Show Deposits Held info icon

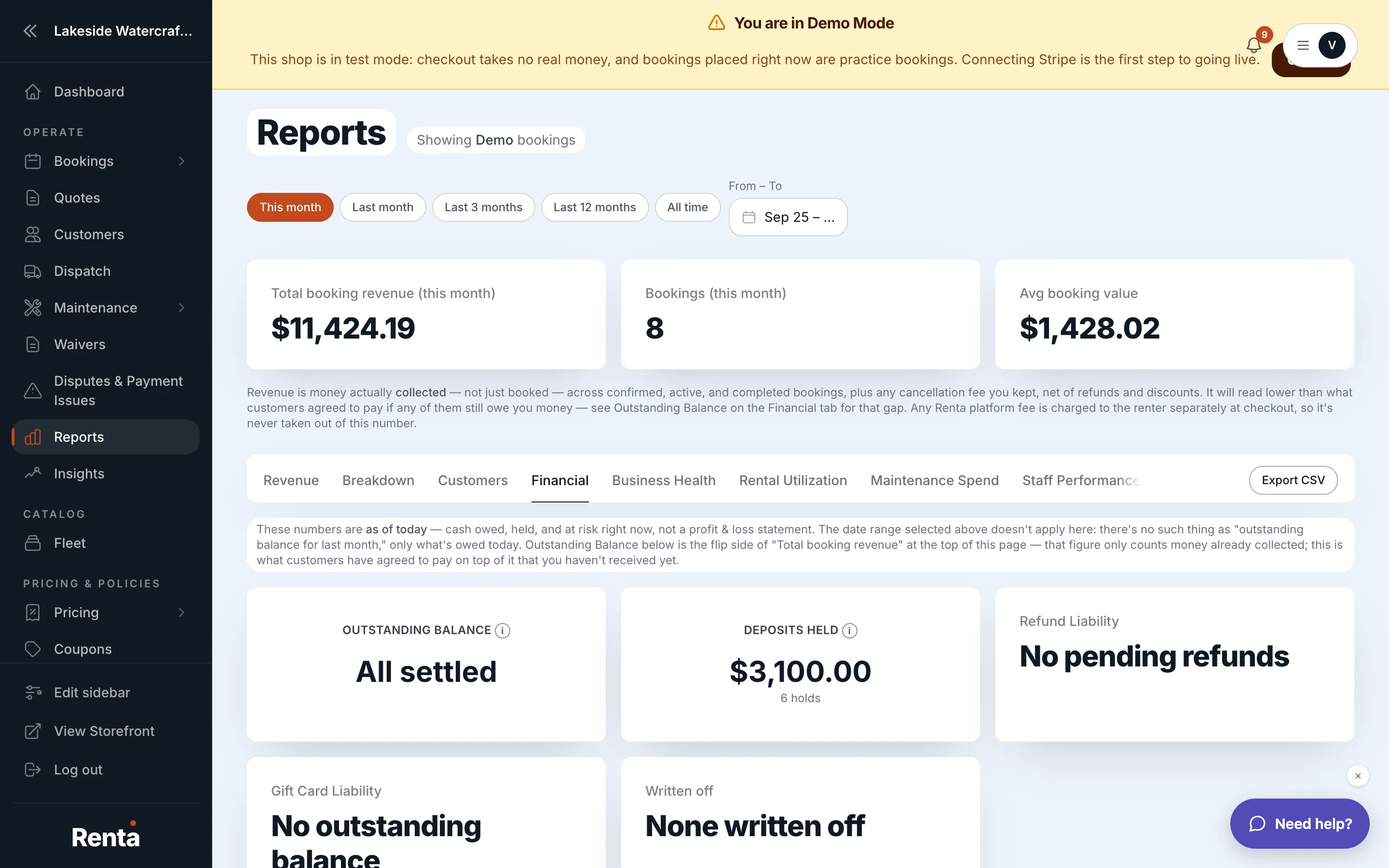point(849,630)
